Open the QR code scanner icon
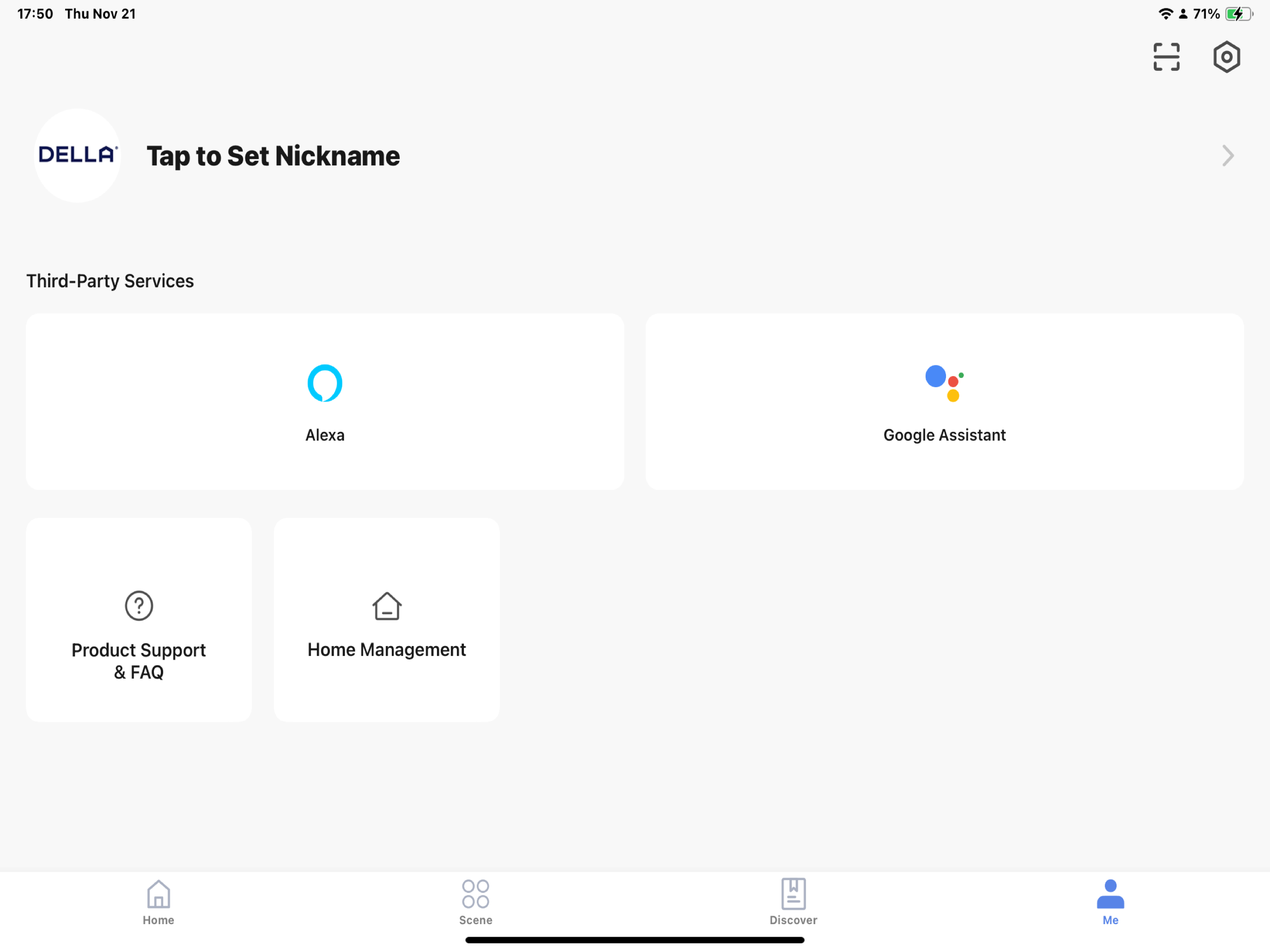This screenshot has width=1270, height=952. pos(1166,57)
